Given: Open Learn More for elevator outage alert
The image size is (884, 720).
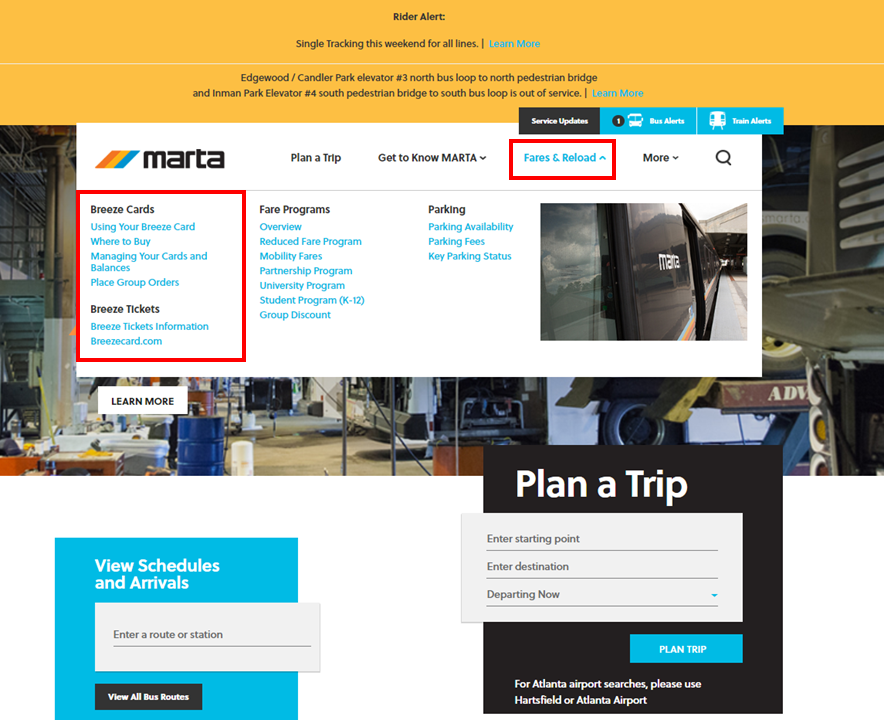Looking at the screenshot, I should click(x=617, y=93).
